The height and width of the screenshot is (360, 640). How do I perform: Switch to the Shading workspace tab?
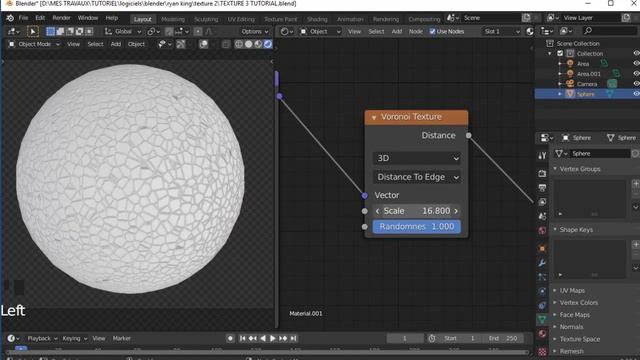pos(317,19)
